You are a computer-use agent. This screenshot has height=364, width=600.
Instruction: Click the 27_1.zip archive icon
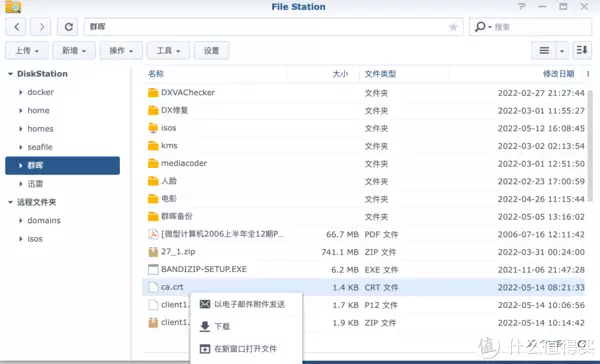tap(153, 251)
